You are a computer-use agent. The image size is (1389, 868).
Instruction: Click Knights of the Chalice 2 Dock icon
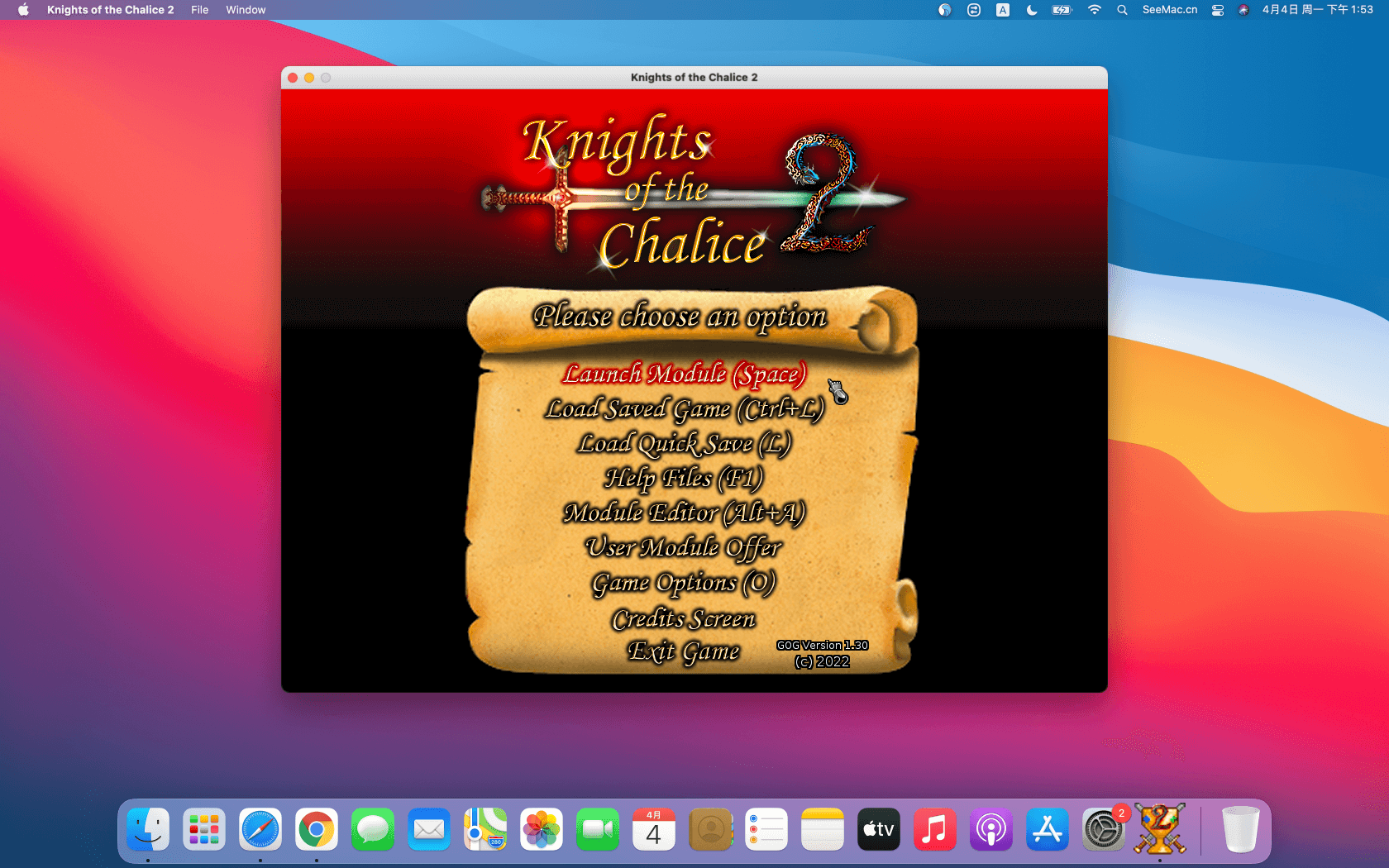tap(1160, 829)
